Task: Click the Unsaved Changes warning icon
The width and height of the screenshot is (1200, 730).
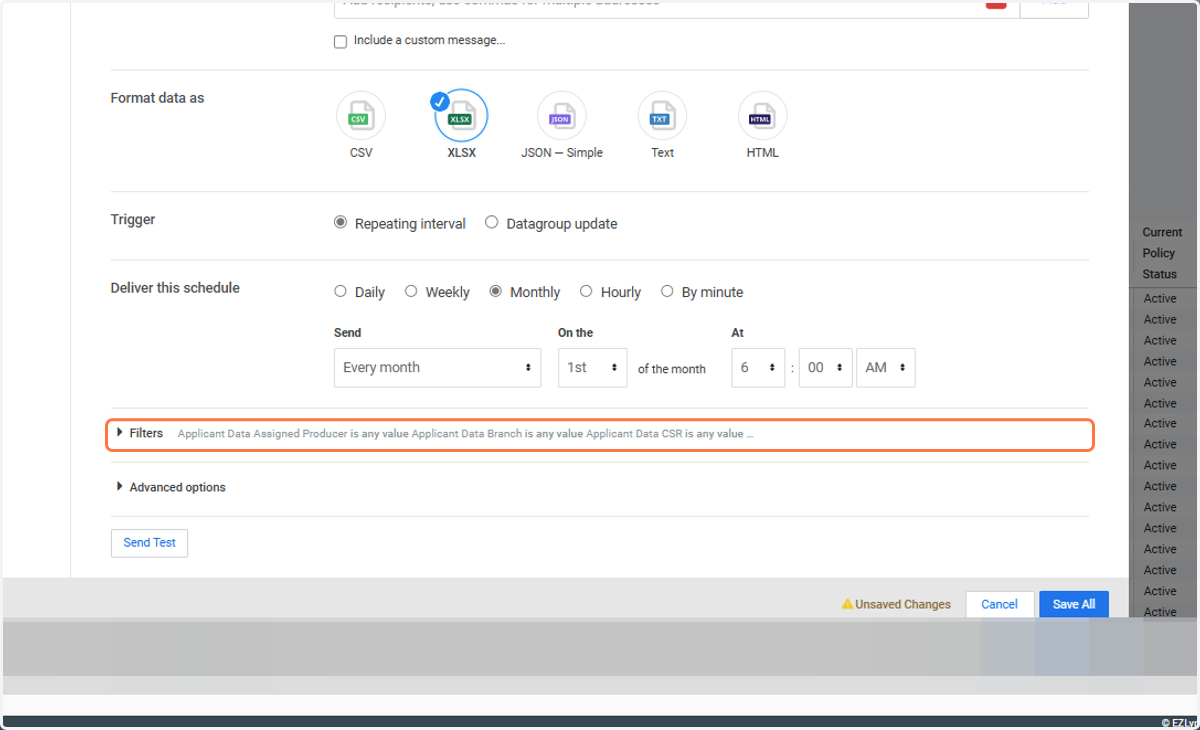Action: tap(847, 604)
